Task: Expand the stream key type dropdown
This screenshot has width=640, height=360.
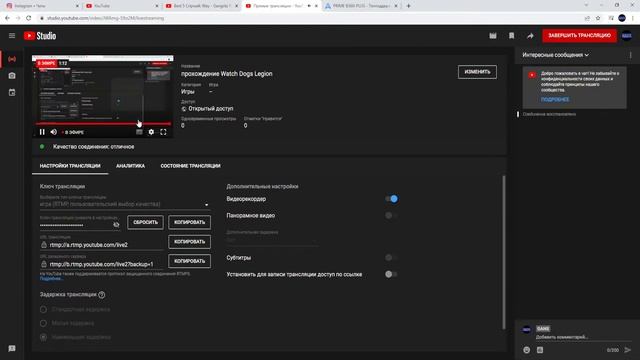Action: 124,204
